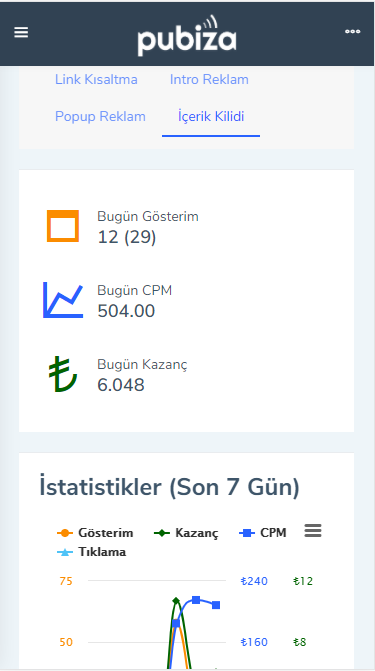Switch to the Popup Reklam tab
The height and width of the screenshot is (671, 375).
100,116
